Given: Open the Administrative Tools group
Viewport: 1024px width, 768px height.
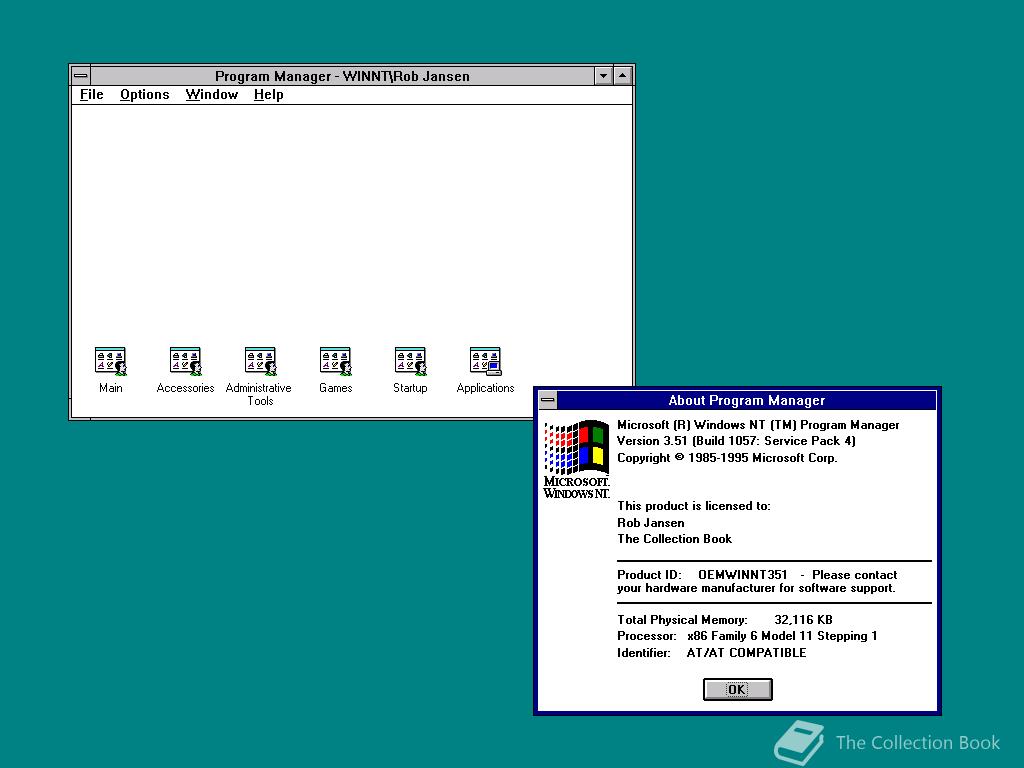Looking at the screenshot, I should pos(259,360).
